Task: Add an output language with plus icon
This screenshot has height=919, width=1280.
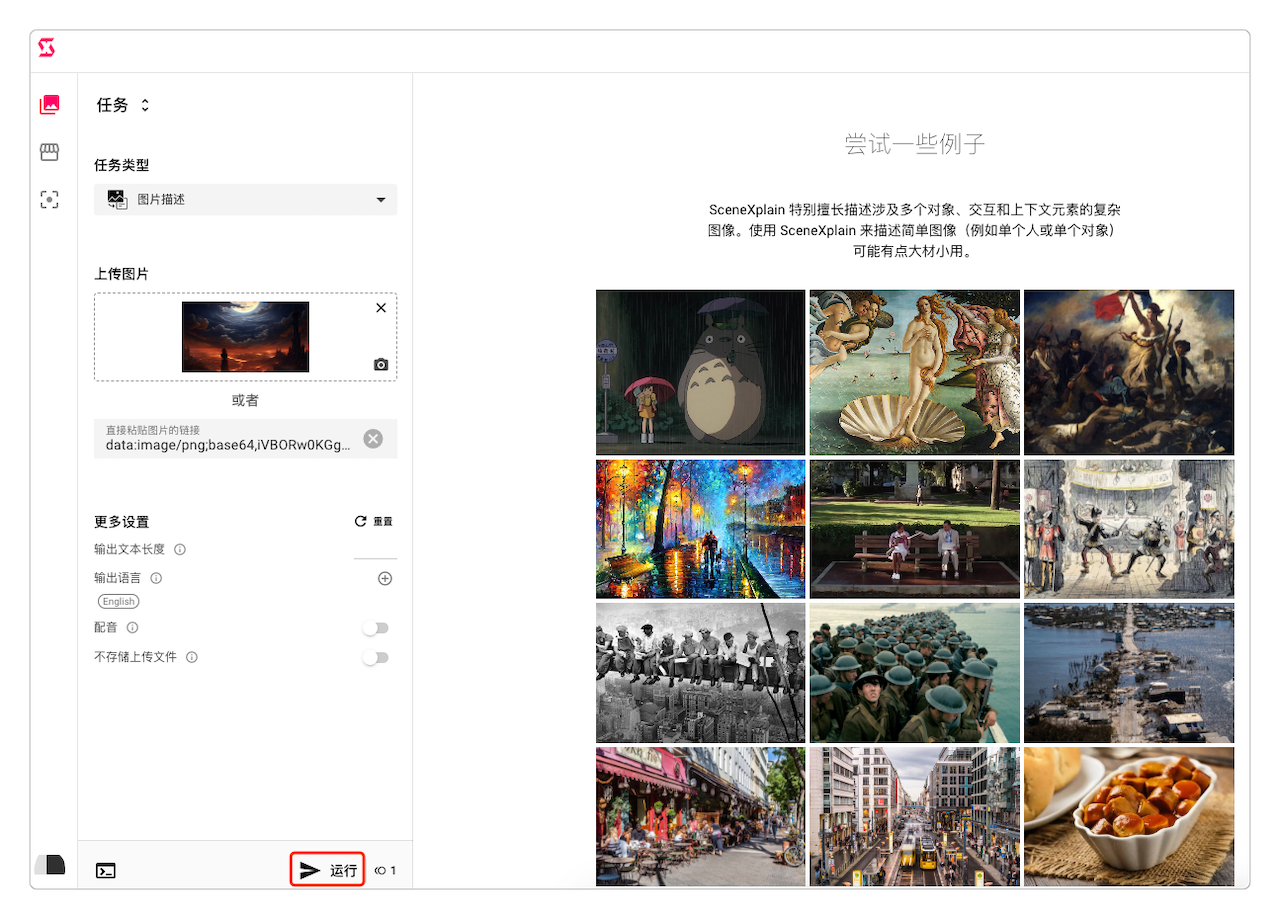Action: pyautogui.click(x=385, y=578)
